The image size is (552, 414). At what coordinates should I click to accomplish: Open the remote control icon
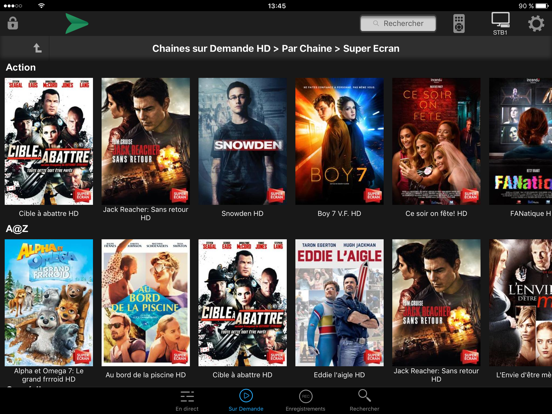pos(459,24)
